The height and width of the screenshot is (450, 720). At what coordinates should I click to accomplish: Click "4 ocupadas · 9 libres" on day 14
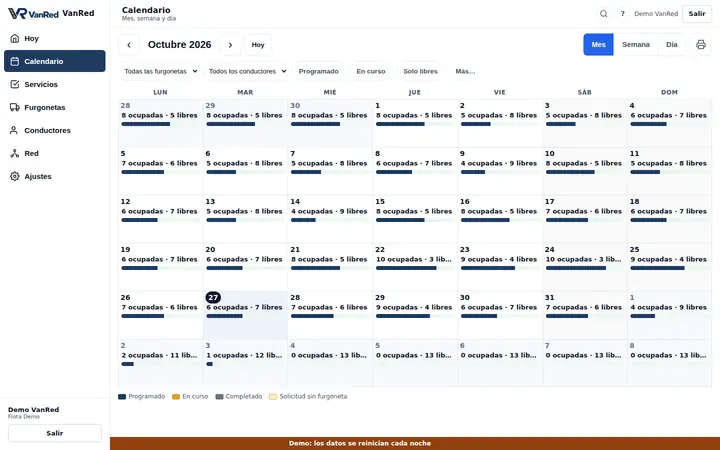[329, 211]
